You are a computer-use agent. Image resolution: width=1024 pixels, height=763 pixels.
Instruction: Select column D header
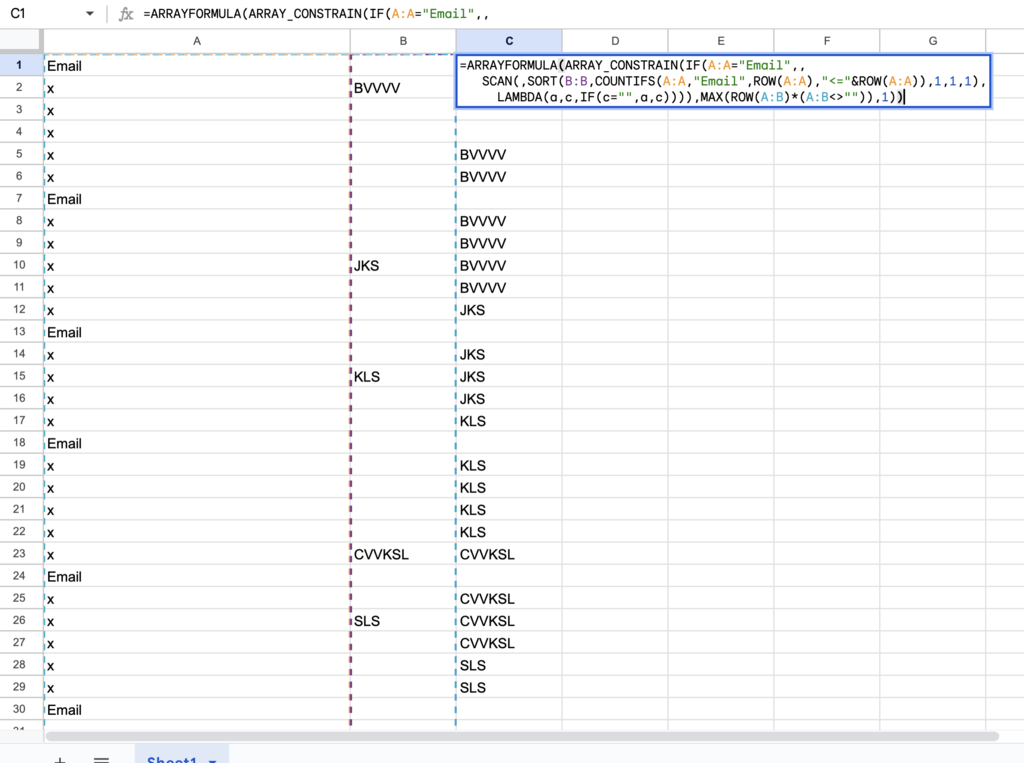615,41
